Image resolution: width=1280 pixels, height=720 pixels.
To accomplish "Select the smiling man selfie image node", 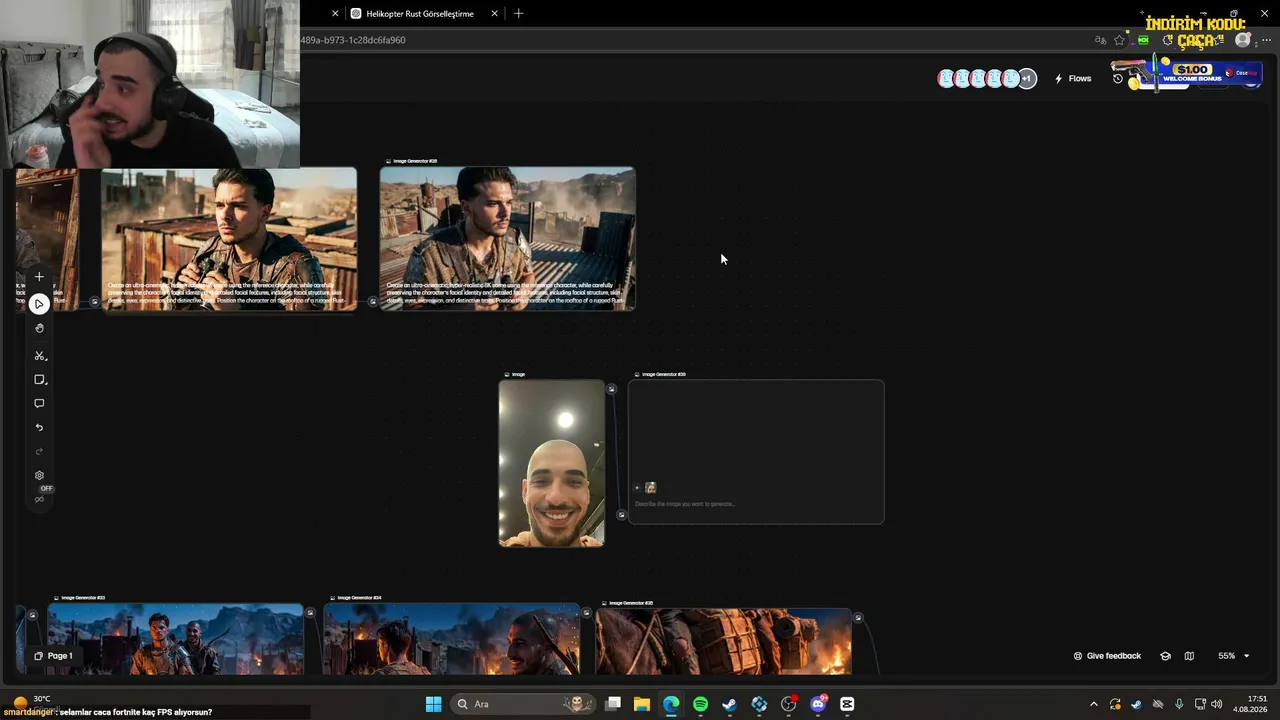I will (552, 463).
